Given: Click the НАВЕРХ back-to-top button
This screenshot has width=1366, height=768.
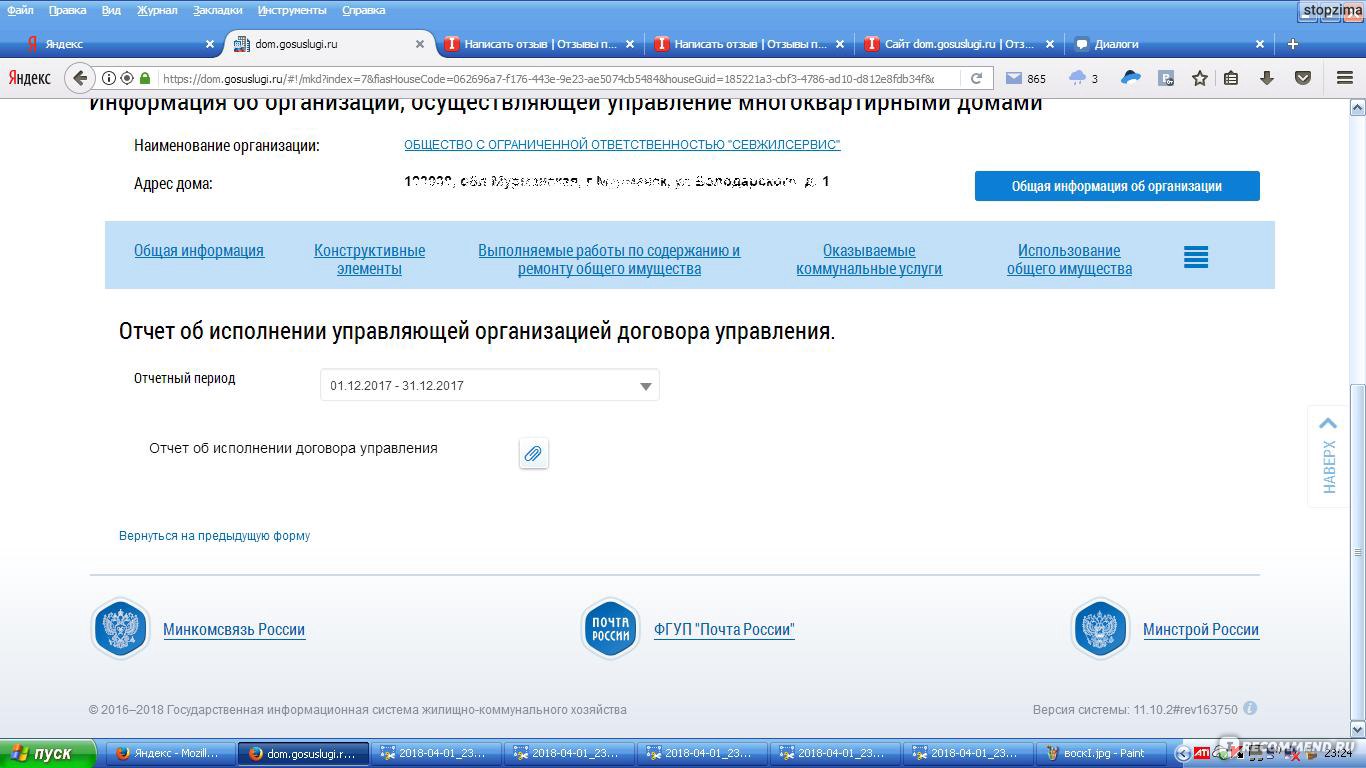Looking at the screenshot, I should point(1328,456).
